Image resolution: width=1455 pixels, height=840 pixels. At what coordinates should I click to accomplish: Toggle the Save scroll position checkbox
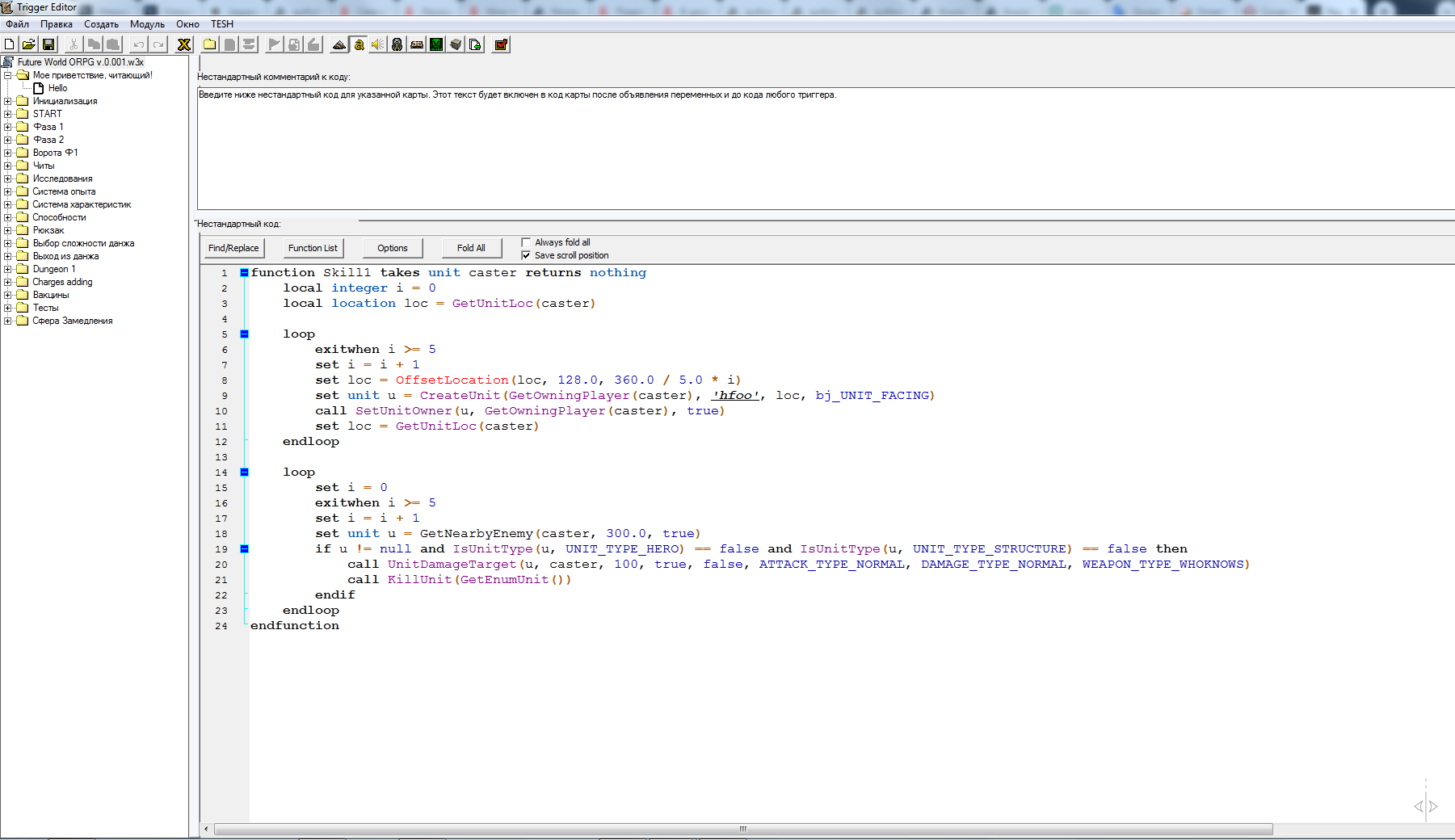coord(526,255)
